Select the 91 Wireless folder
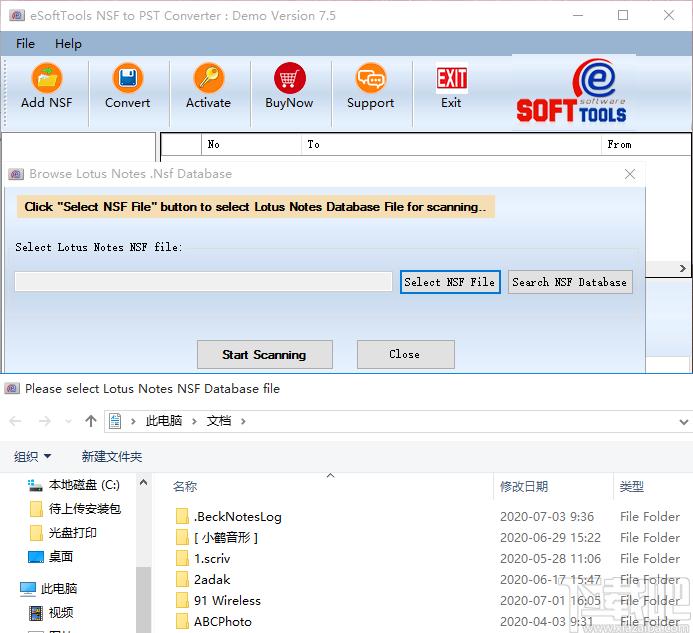This screenshot has height=633, width=693. (227, 601)
